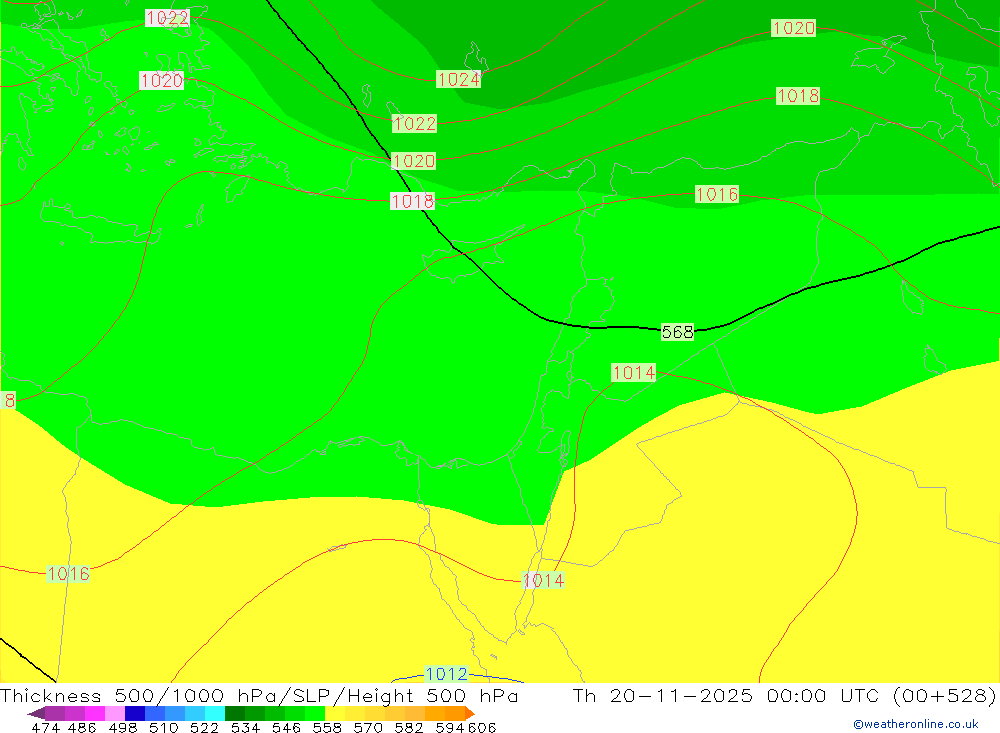Image resolution: width=1000 pixels, height=733 pixels.
Task: Click the legend value 498
Action: point(122,727)
